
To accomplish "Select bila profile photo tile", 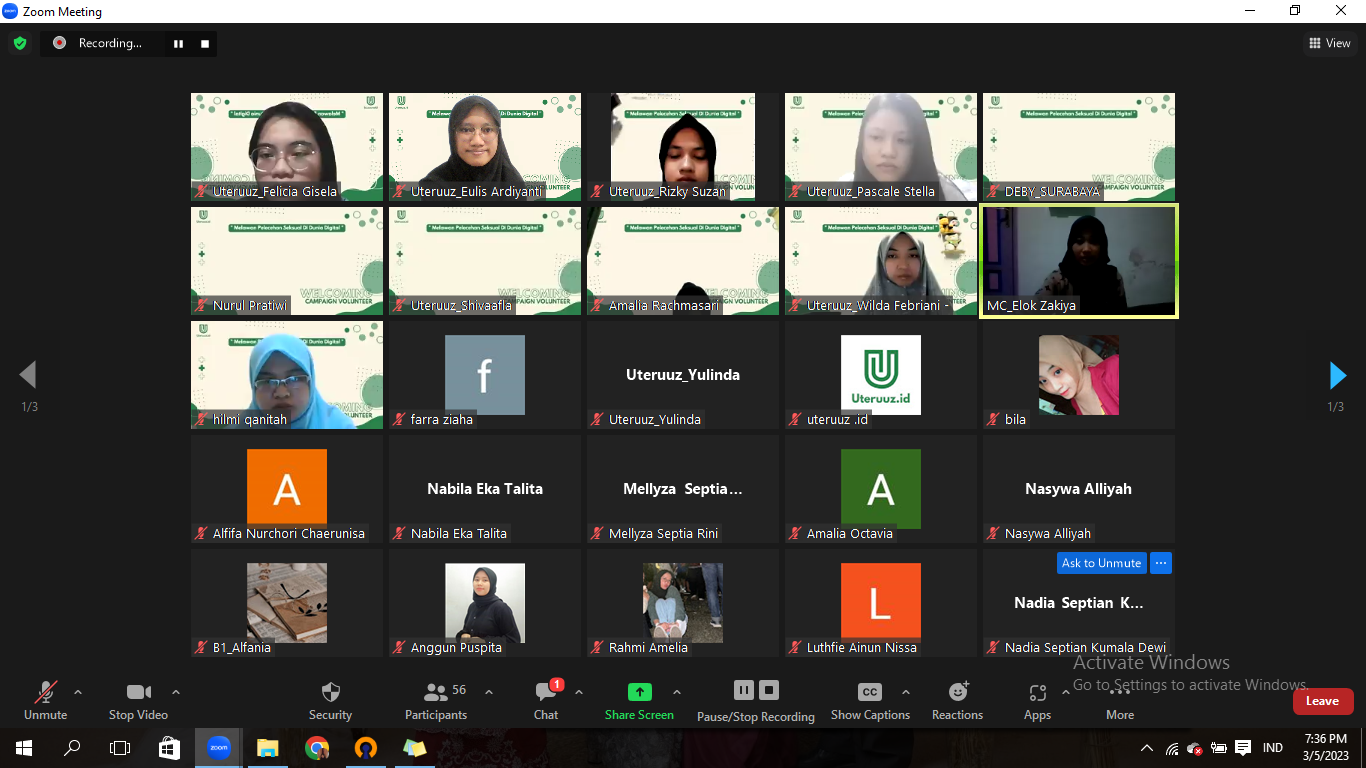I will coord(1079,375).
